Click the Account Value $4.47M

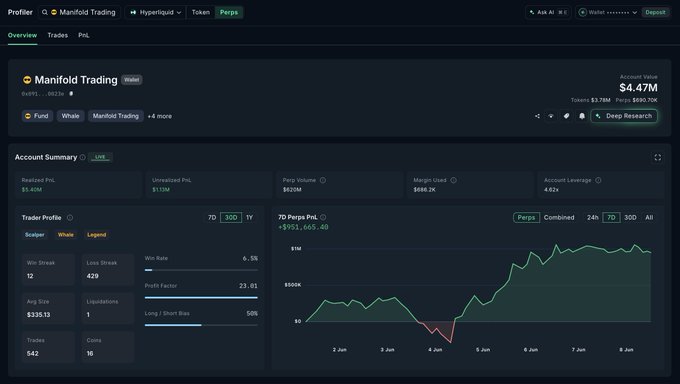638,88
